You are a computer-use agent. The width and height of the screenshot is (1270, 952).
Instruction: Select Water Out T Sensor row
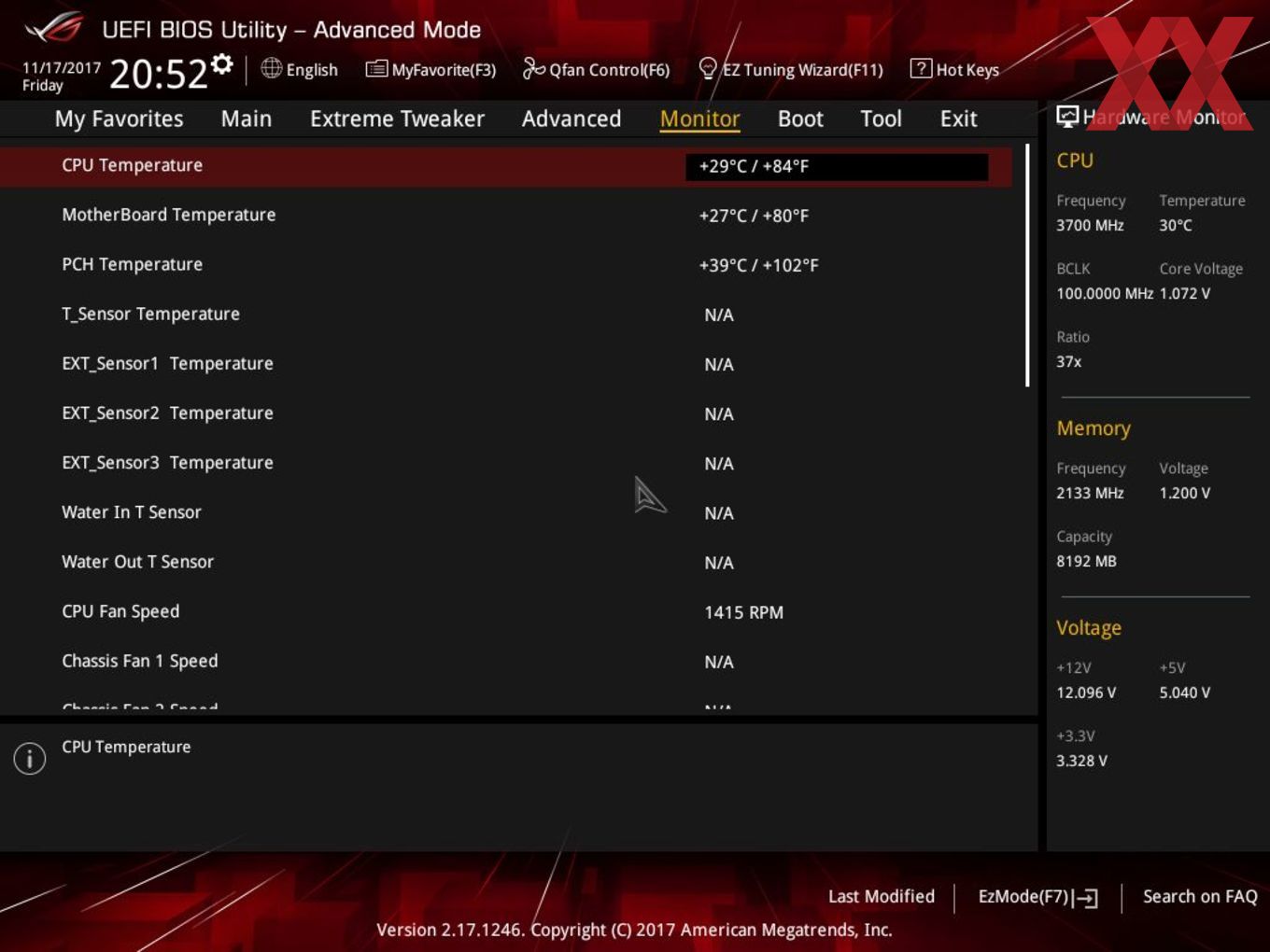click(x=505, y=562)
